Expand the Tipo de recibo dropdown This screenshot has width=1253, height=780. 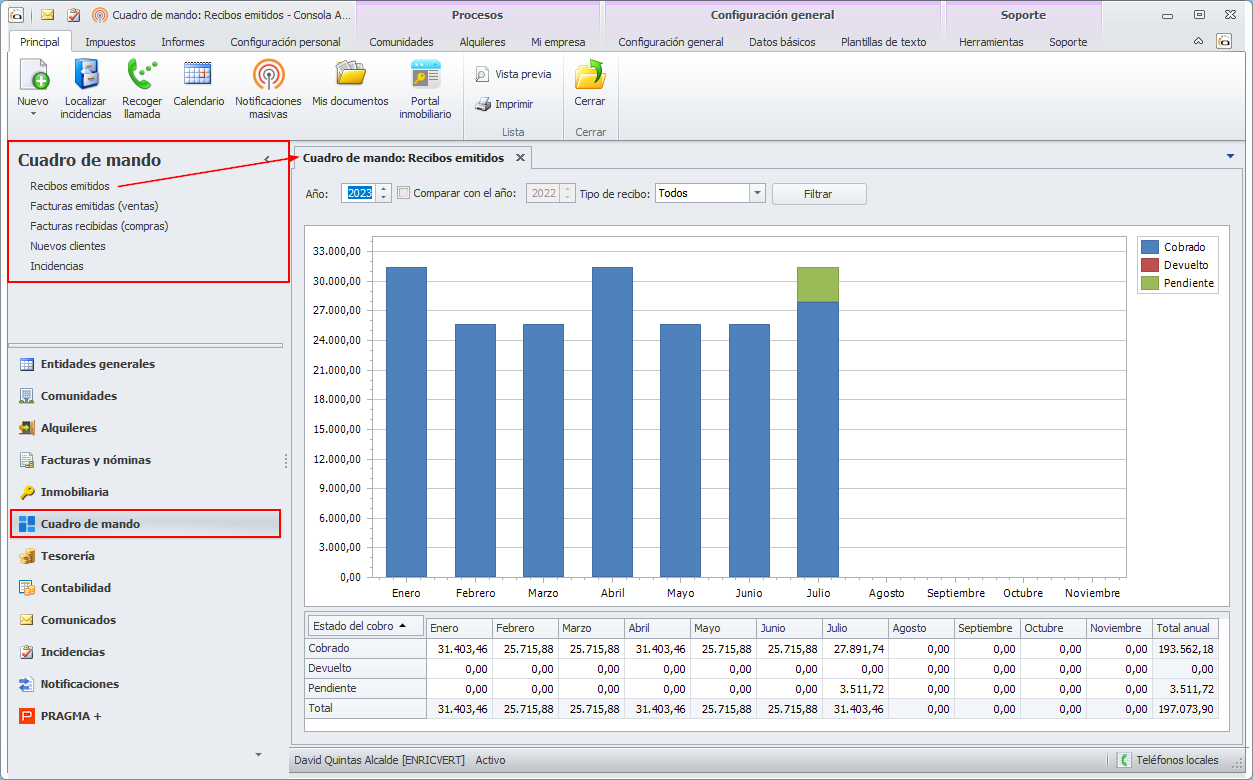[757, 193]
